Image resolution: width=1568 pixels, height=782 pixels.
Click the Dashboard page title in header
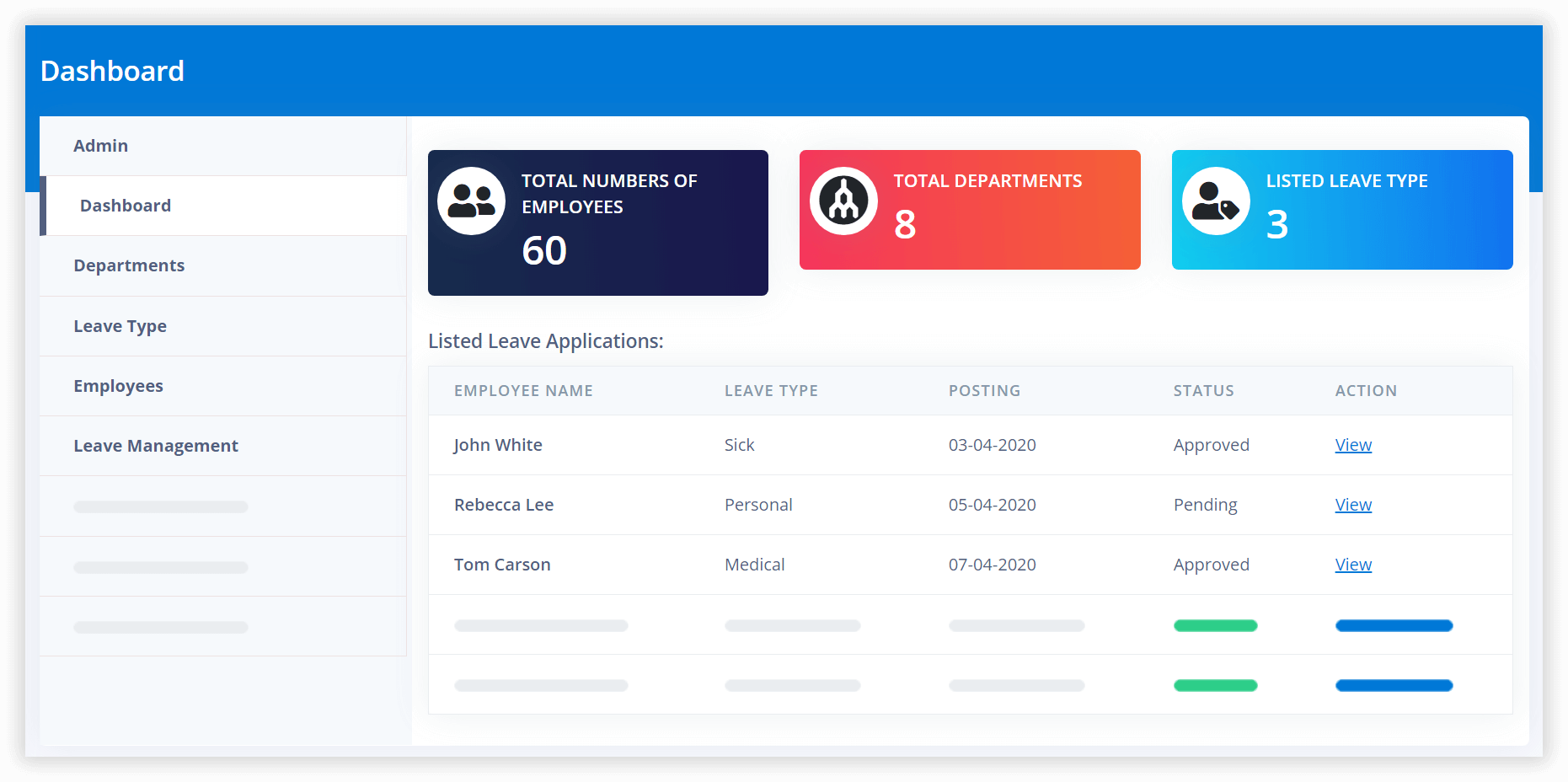[112, 71]
